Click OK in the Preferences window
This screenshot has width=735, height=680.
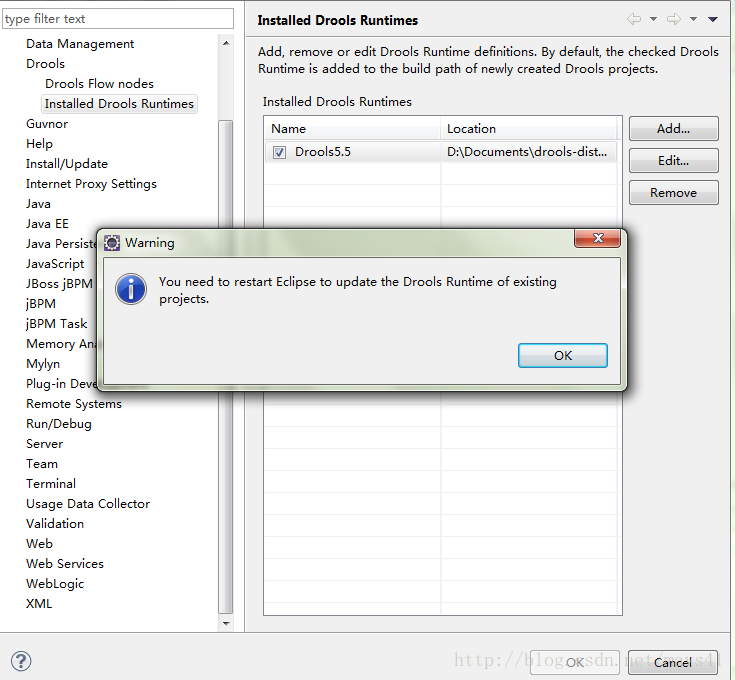[x=575, y=662]
